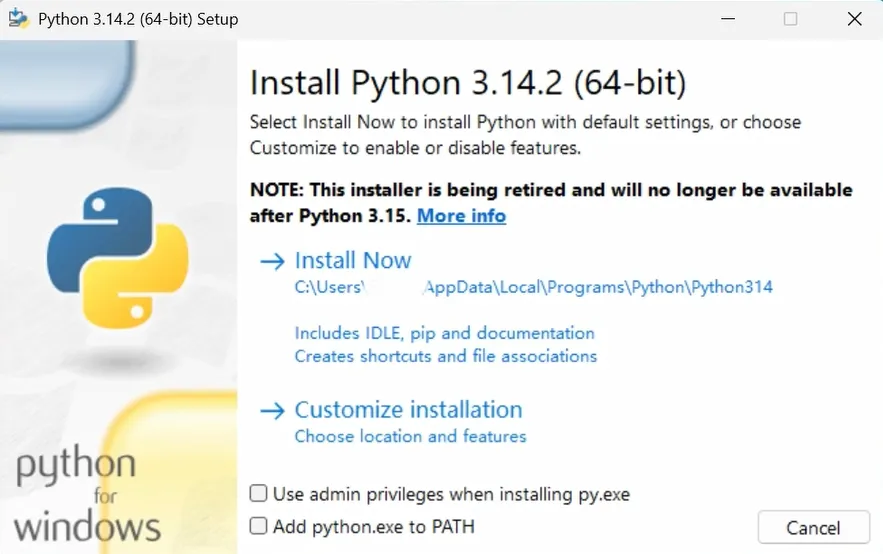This screenshot has width=883, height=554.
Task: Click the 'Python 3.14.2 (64-bit) Setup' title text
Action: 138,19
